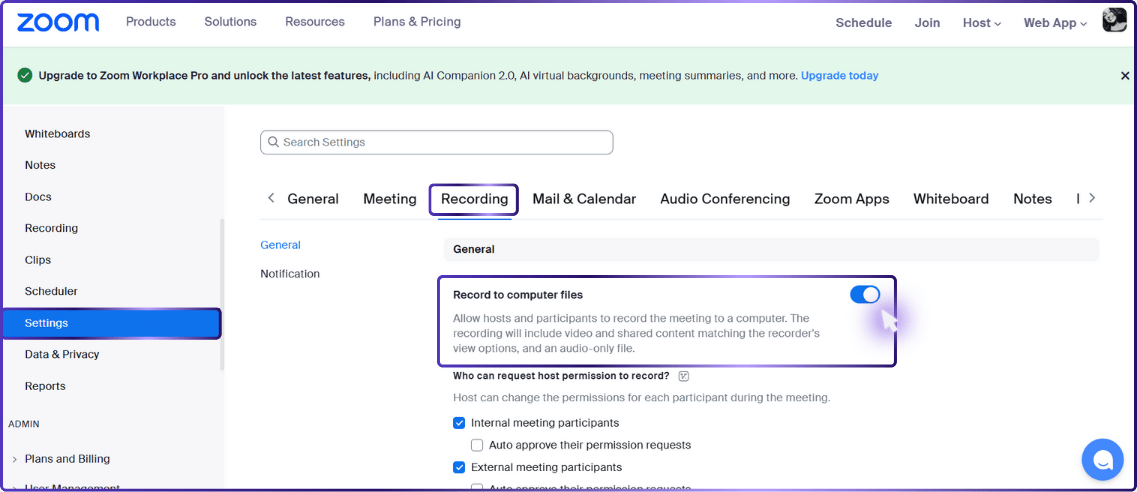Open the profile avatar menu
This screenshot has height=492, width=1137.
[1115, 21]
